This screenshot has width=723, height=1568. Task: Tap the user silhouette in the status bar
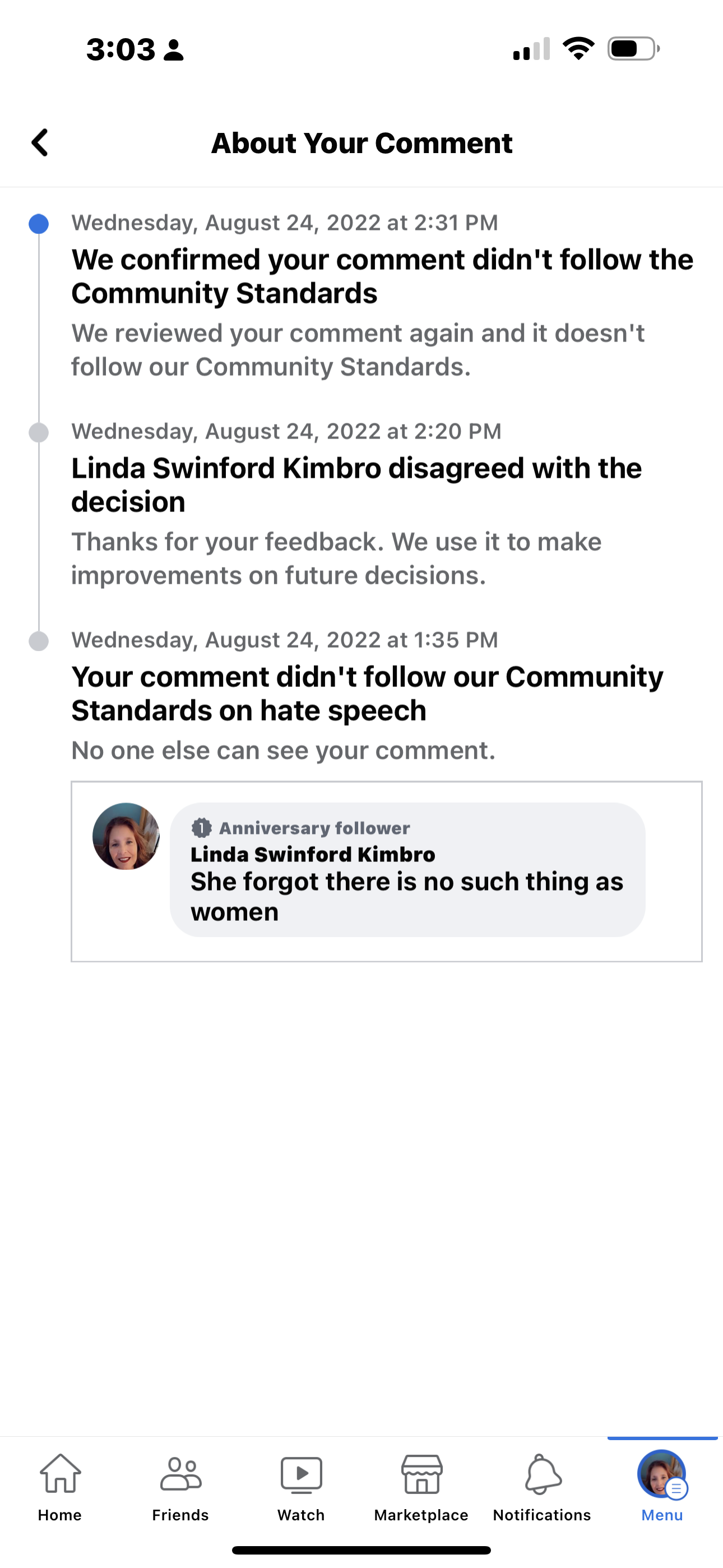(175, 50)
